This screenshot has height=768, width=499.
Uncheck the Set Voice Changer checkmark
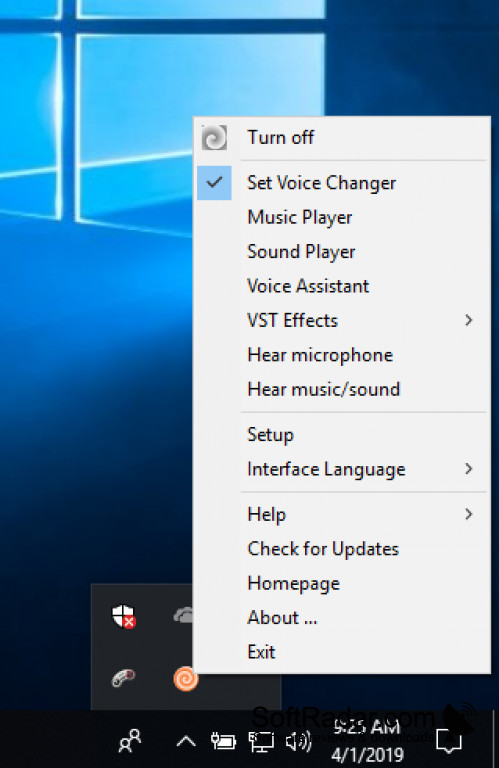tap(214, 183)
